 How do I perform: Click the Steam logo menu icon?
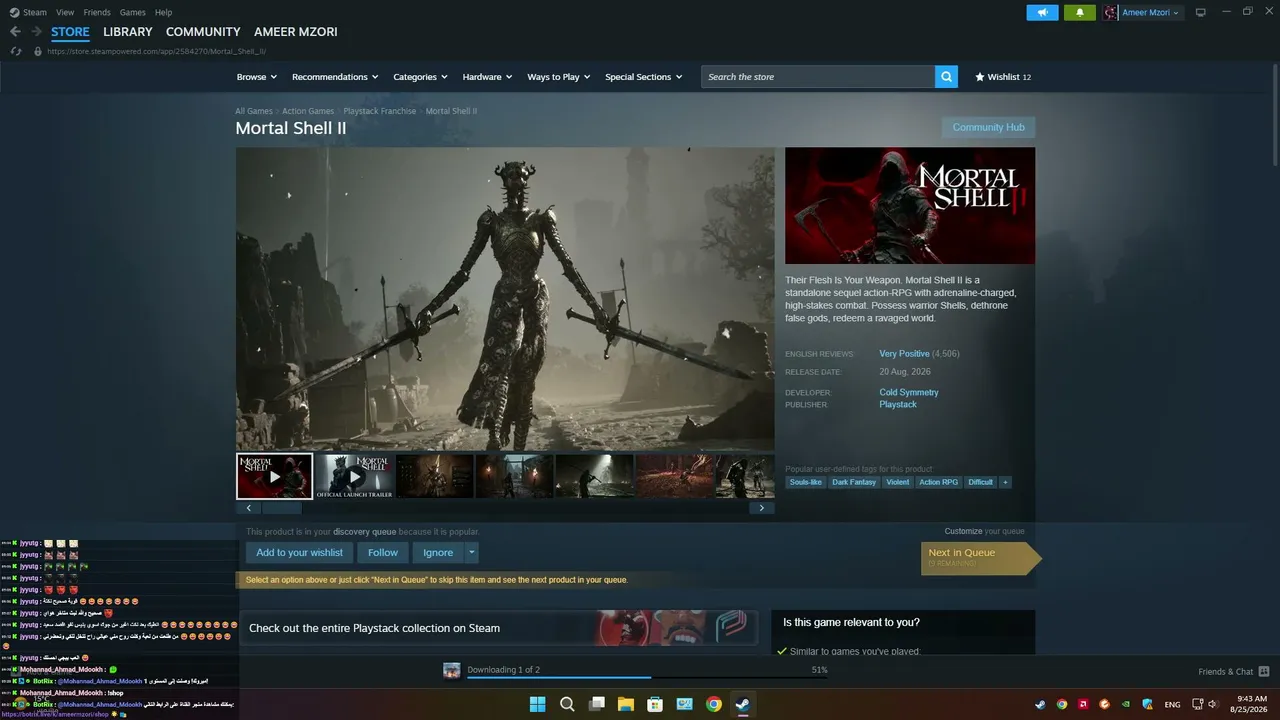tap(15, 12)
